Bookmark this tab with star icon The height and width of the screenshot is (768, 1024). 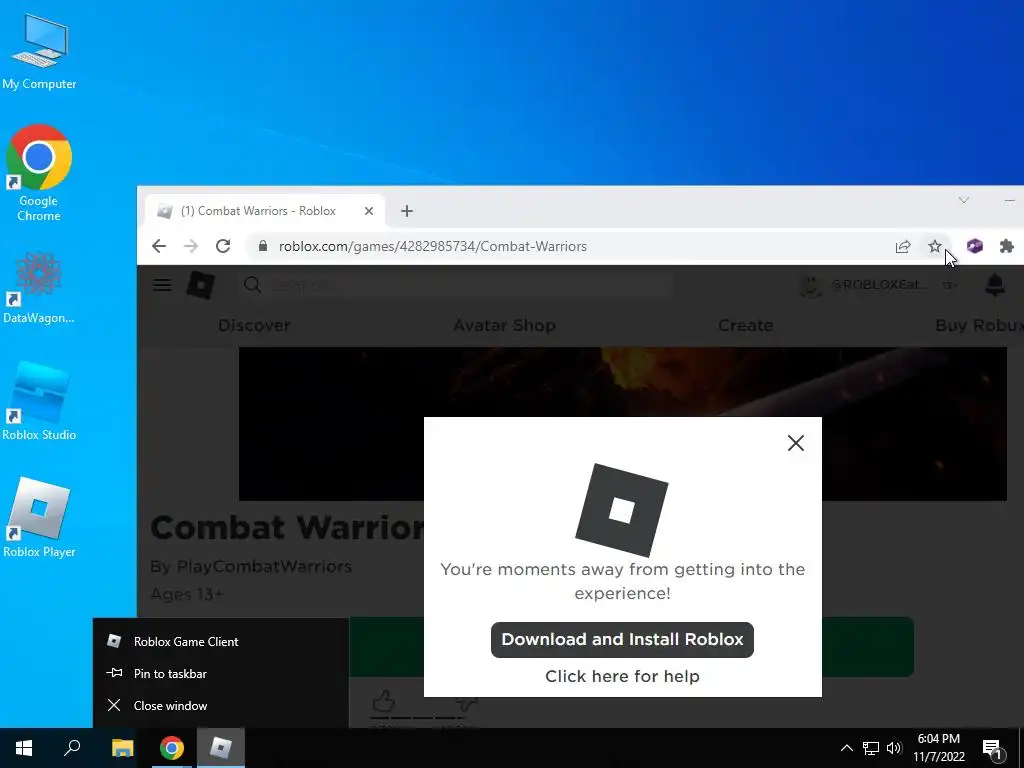pyautogui.click(x=935, y=246)
